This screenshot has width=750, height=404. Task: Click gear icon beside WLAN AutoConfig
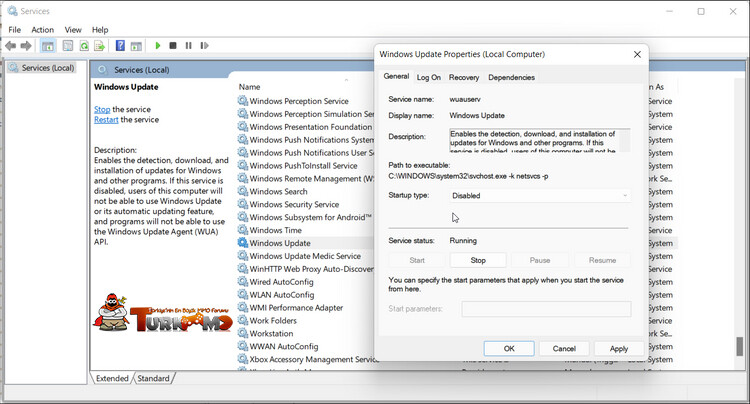[243, 295]
